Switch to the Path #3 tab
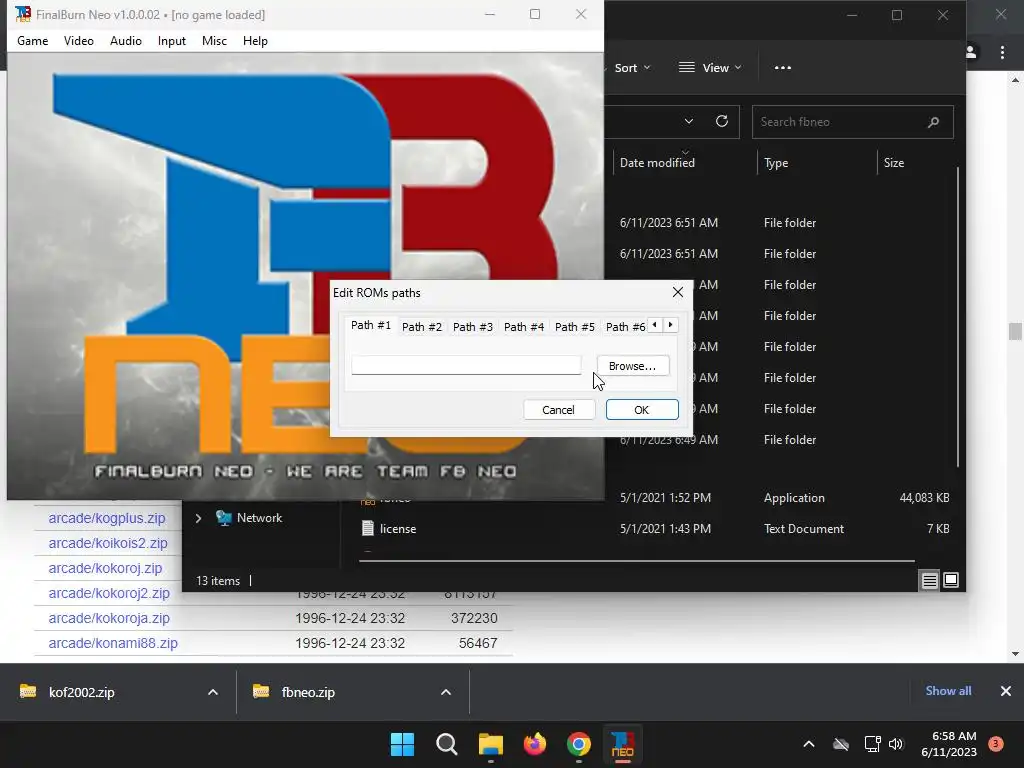The image size is (1024, 768). (x=473, y=327)
